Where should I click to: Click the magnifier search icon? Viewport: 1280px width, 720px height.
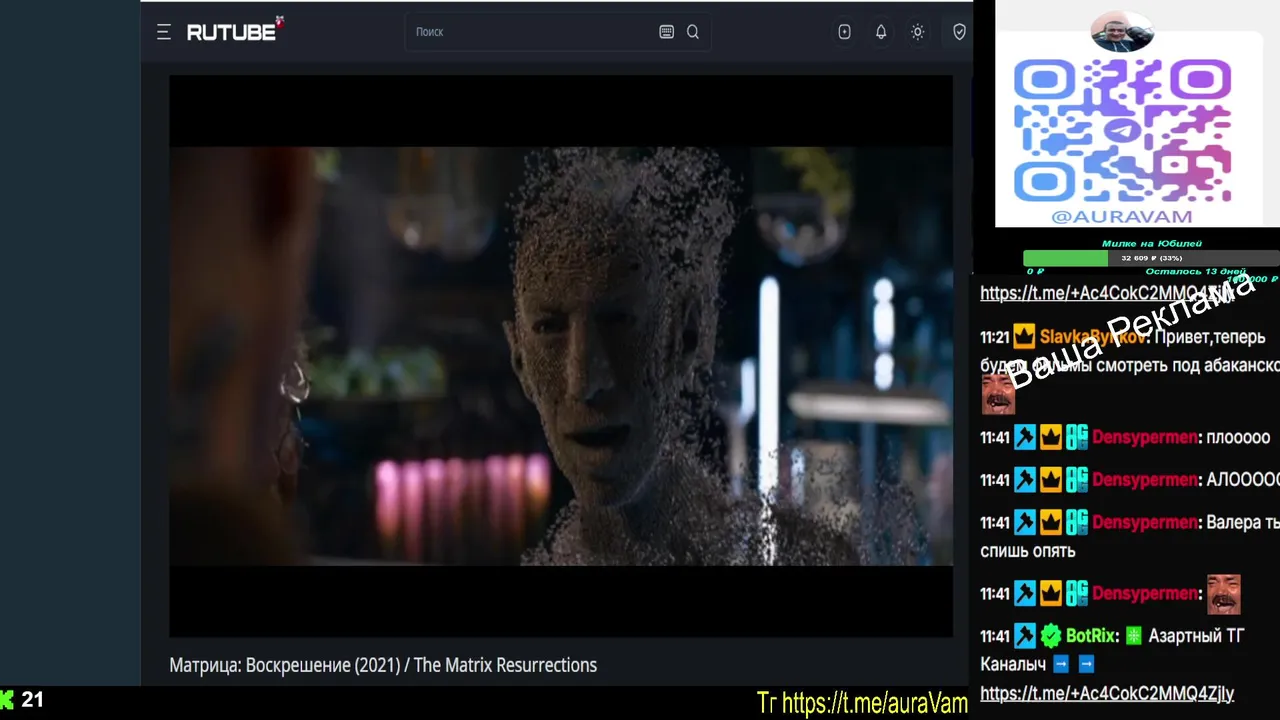(693, 32)
